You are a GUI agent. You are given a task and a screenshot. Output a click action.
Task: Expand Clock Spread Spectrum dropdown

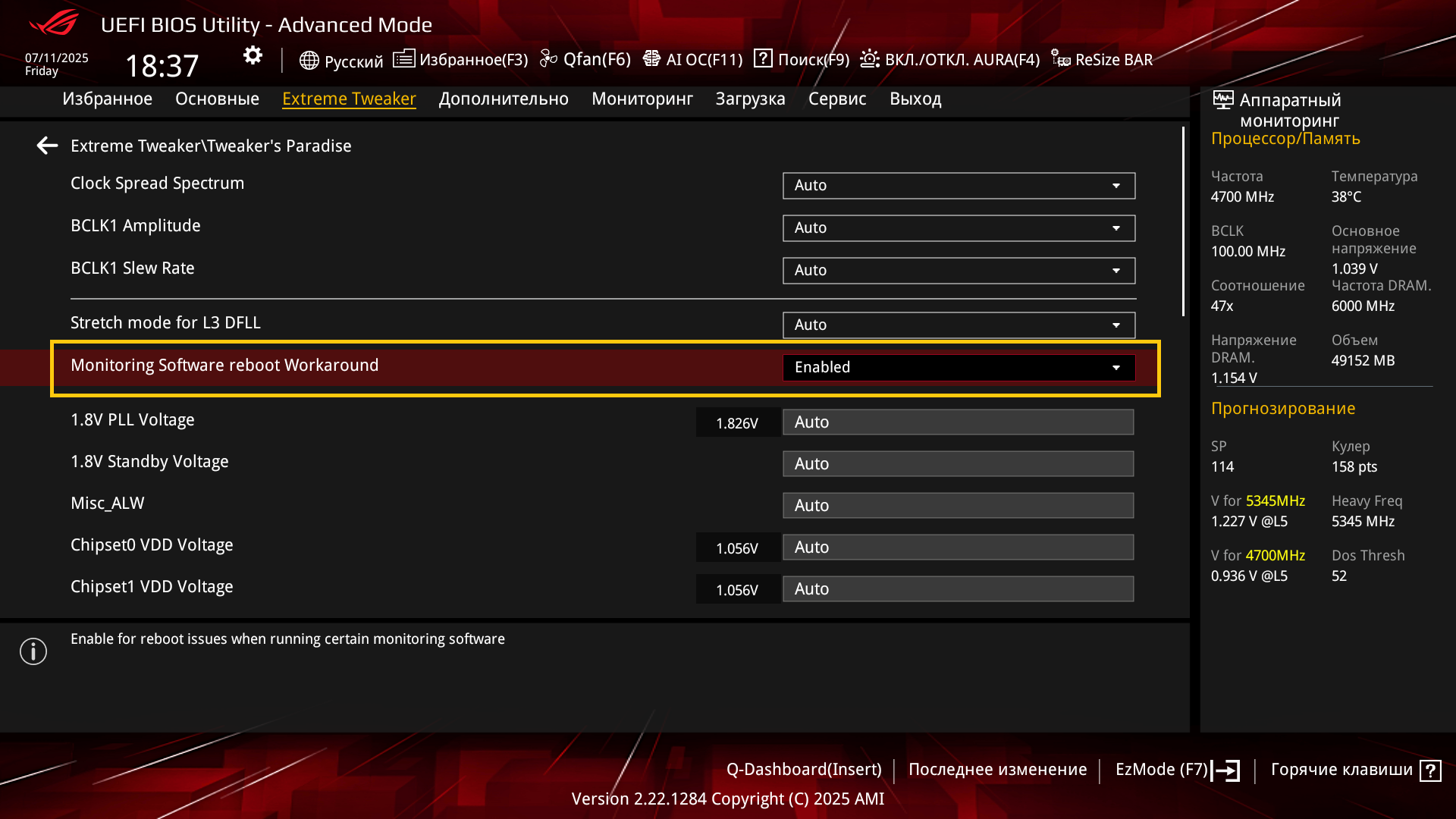tap(959, 186)
